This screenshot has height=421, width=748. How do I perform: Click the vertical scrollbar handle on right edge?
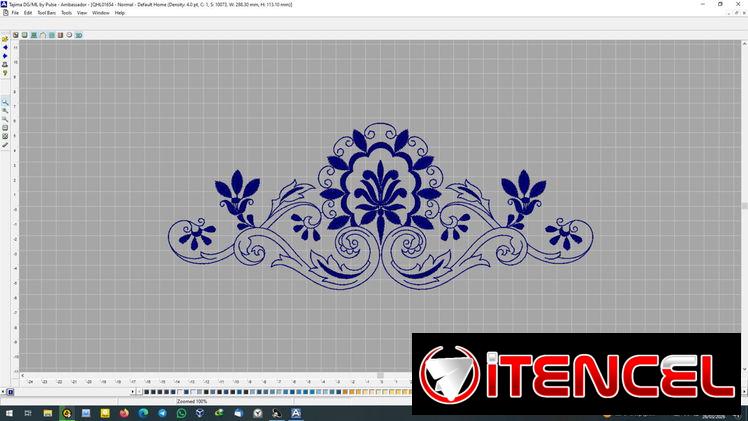click(744, 206)
